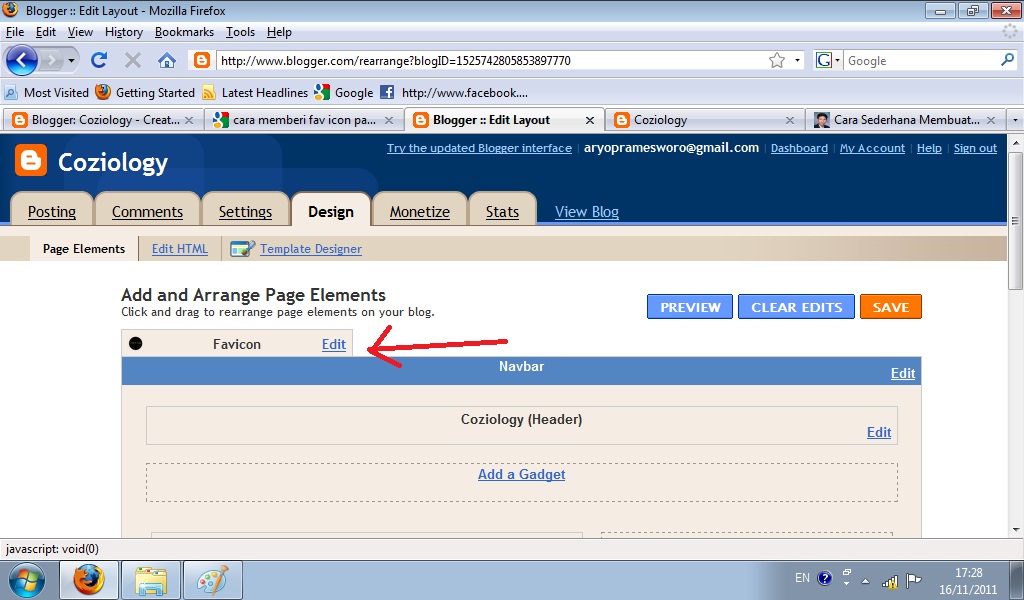
Task: Open Windows Explorer from the taskbar
Action: click(151, 580)
